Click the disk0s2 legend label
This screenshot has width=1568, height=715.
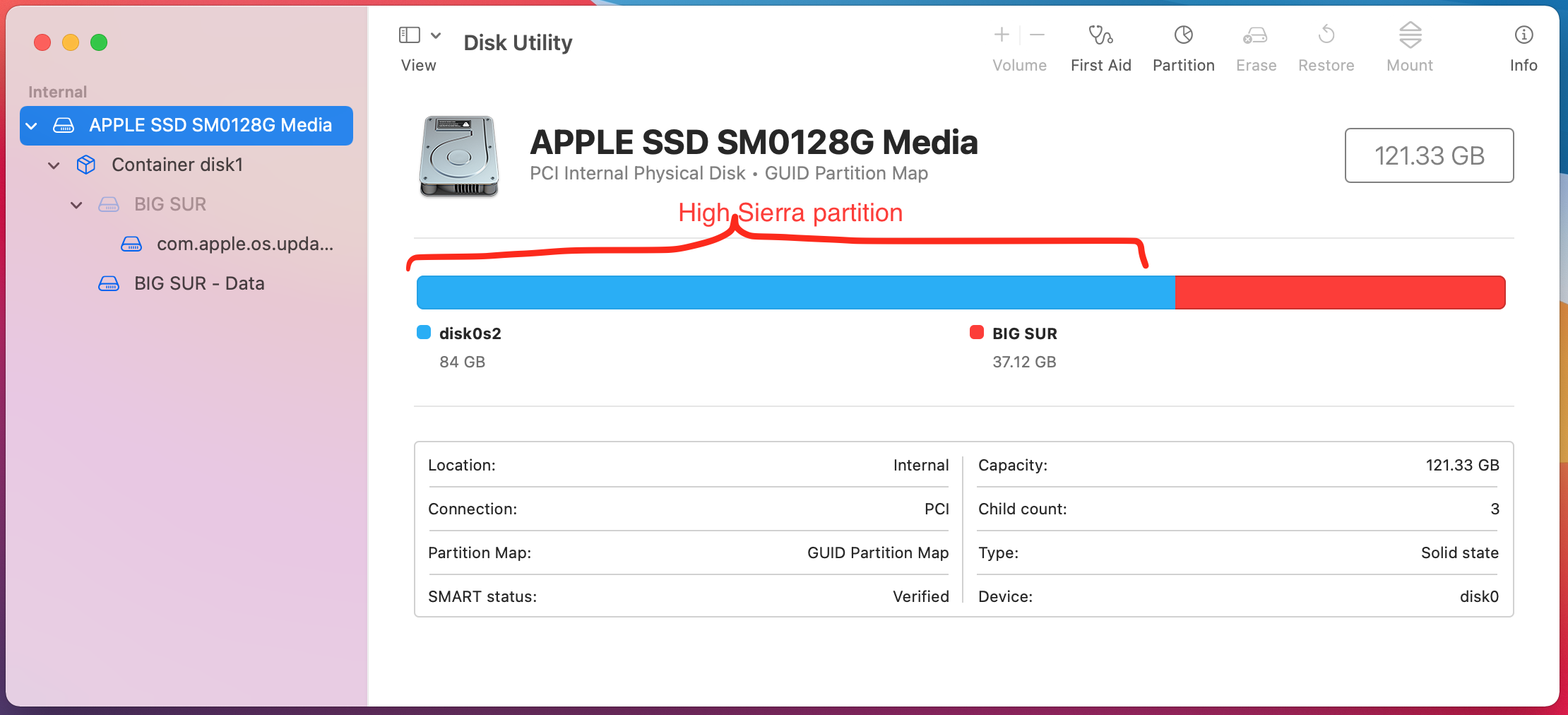pos(470,333)
